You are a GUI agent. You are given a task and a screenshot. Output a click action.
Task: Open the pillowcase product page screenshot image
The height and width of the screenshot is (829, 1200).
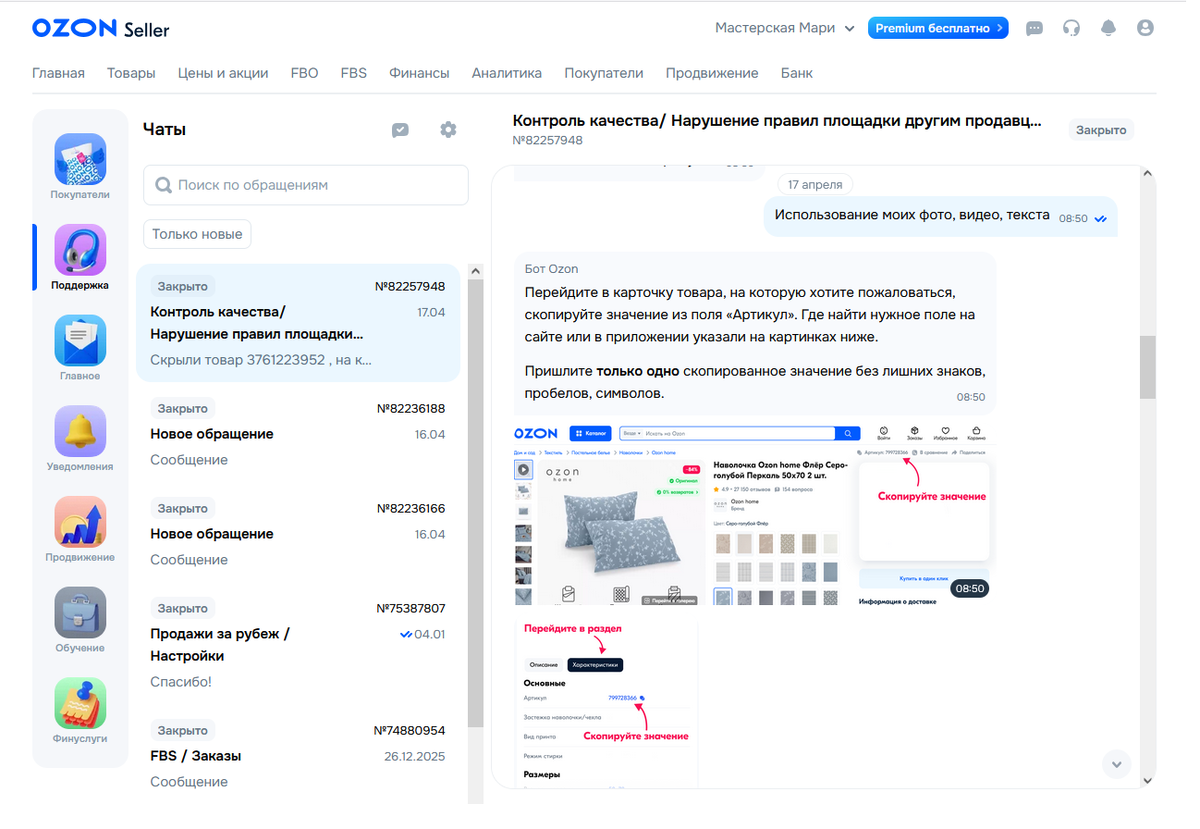point(755,515)
